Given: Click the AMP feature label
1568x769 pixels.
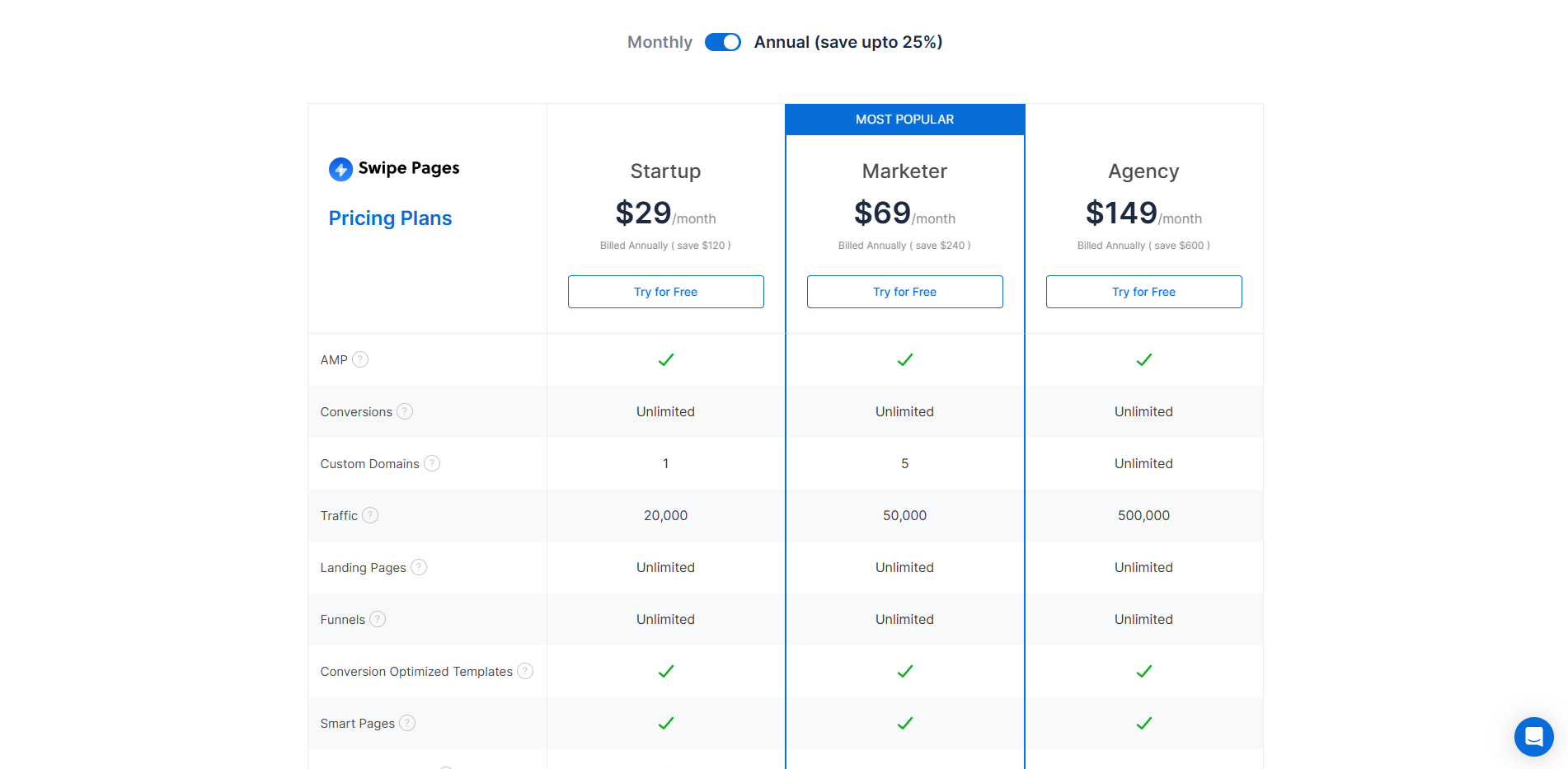Looking at the screenshot, I should [334, 360].
